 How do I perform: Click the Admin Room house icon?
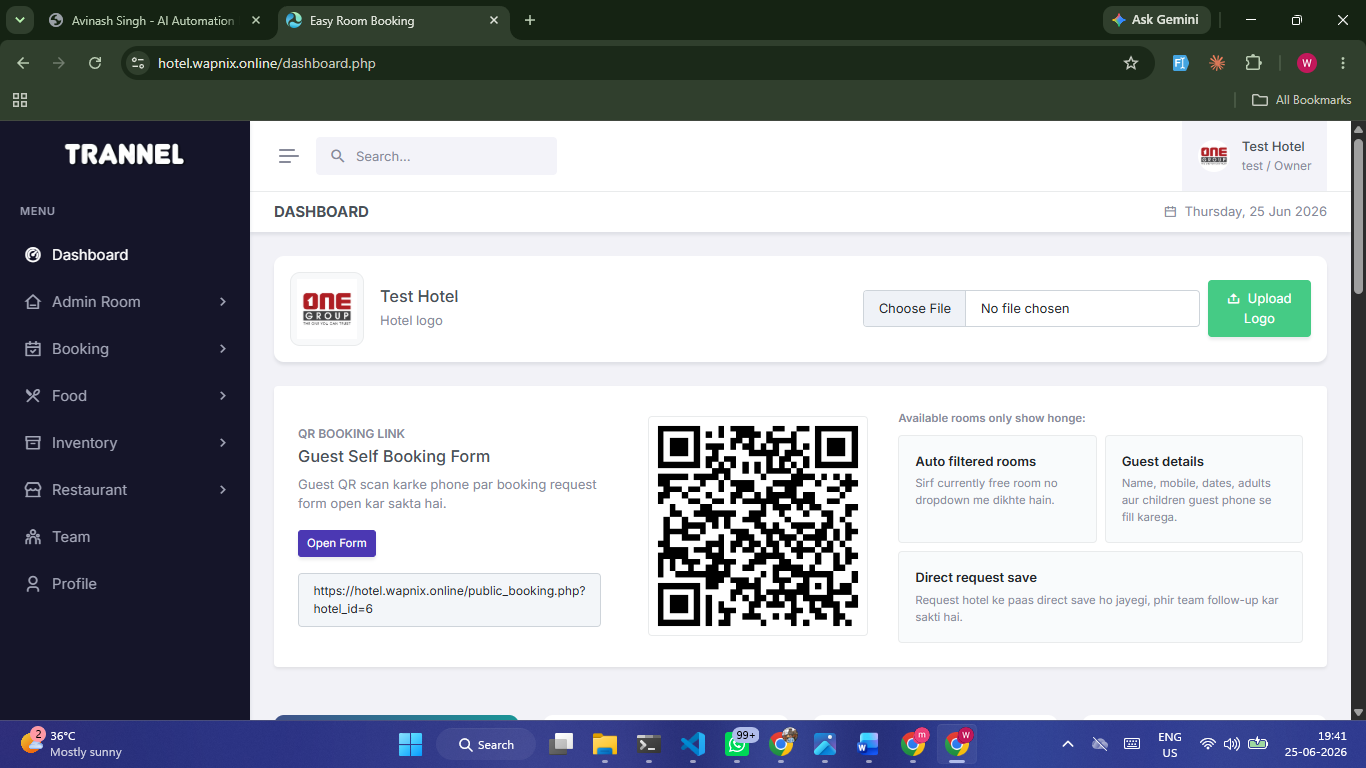tap(33, 302)
